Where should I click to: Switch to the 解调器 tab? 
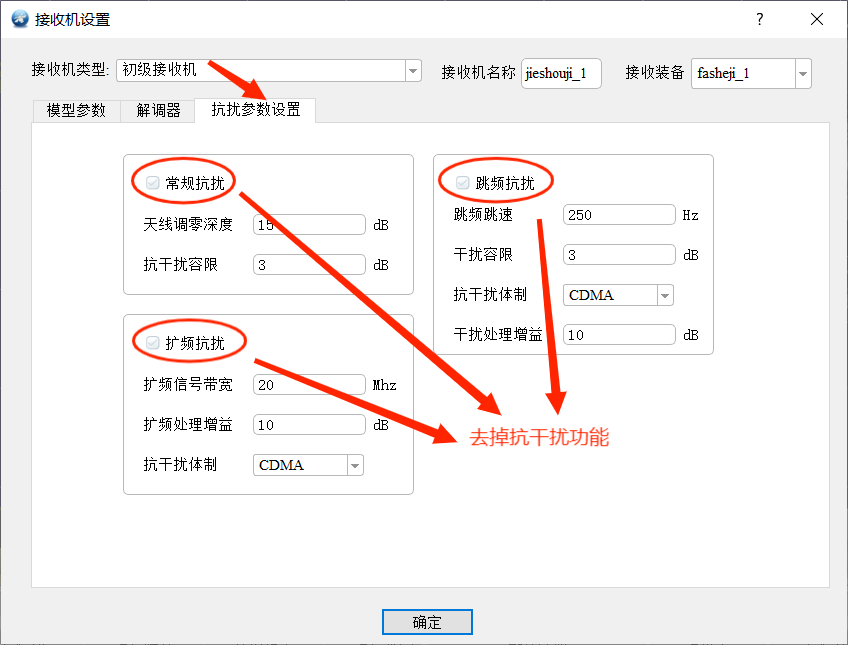[158, 110]
